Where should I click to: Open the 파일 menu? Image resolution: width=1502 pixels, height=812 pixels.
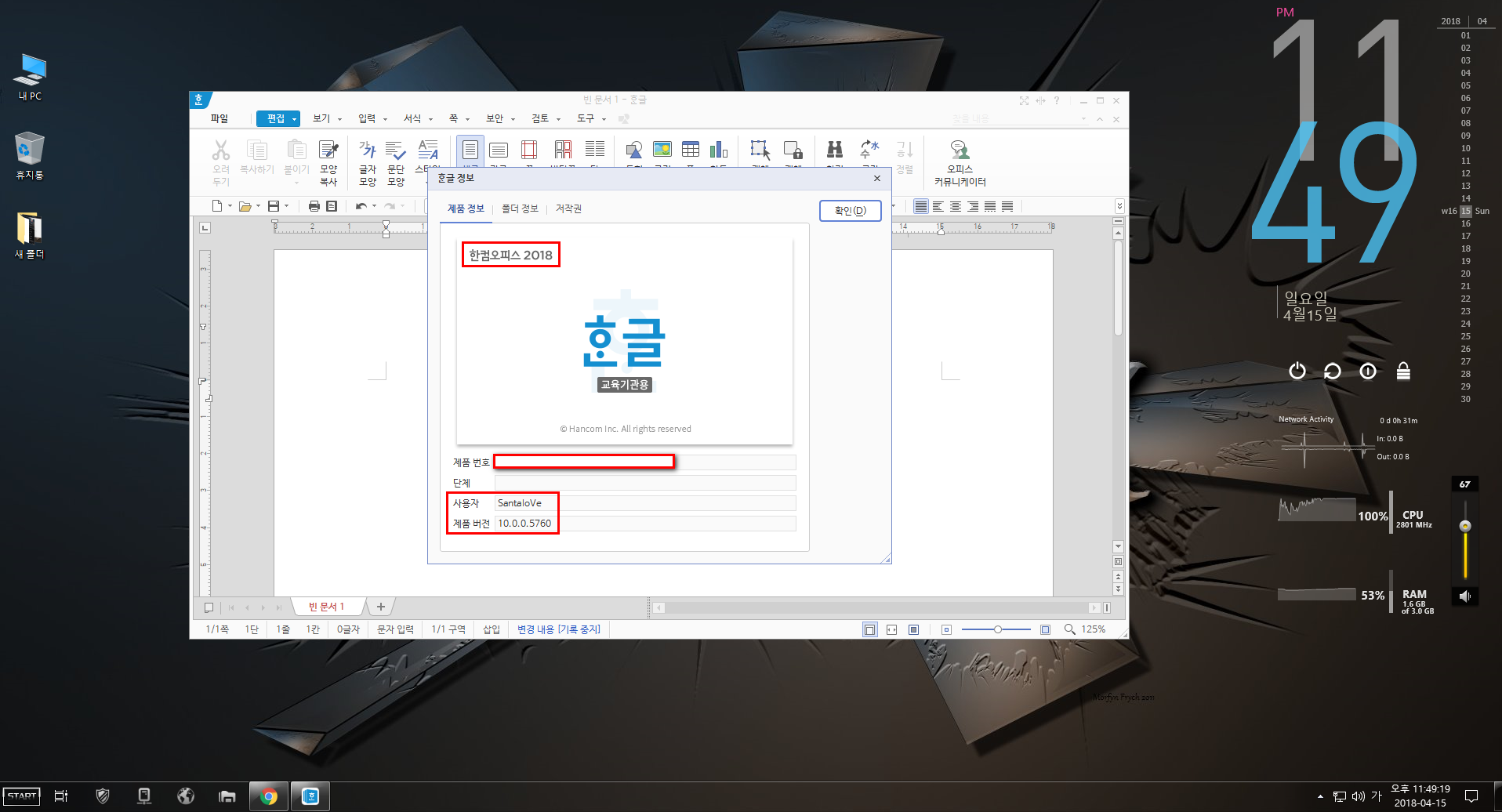219,118
